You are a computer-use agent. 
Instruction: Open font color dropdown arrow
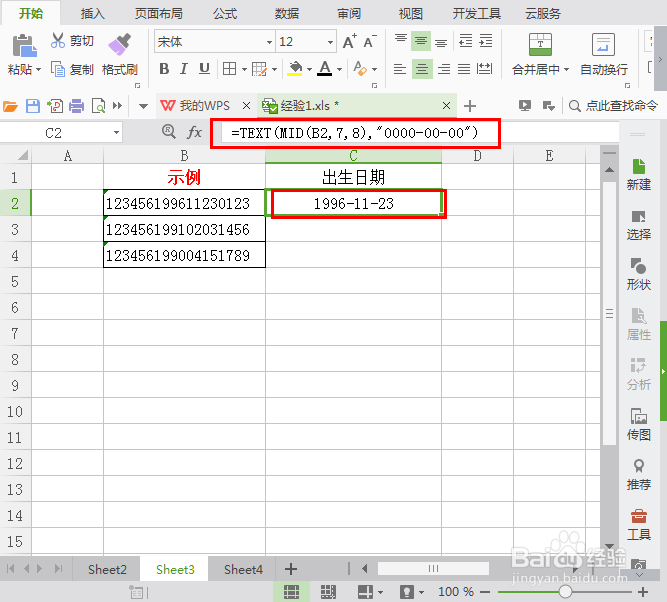(339, 69)
